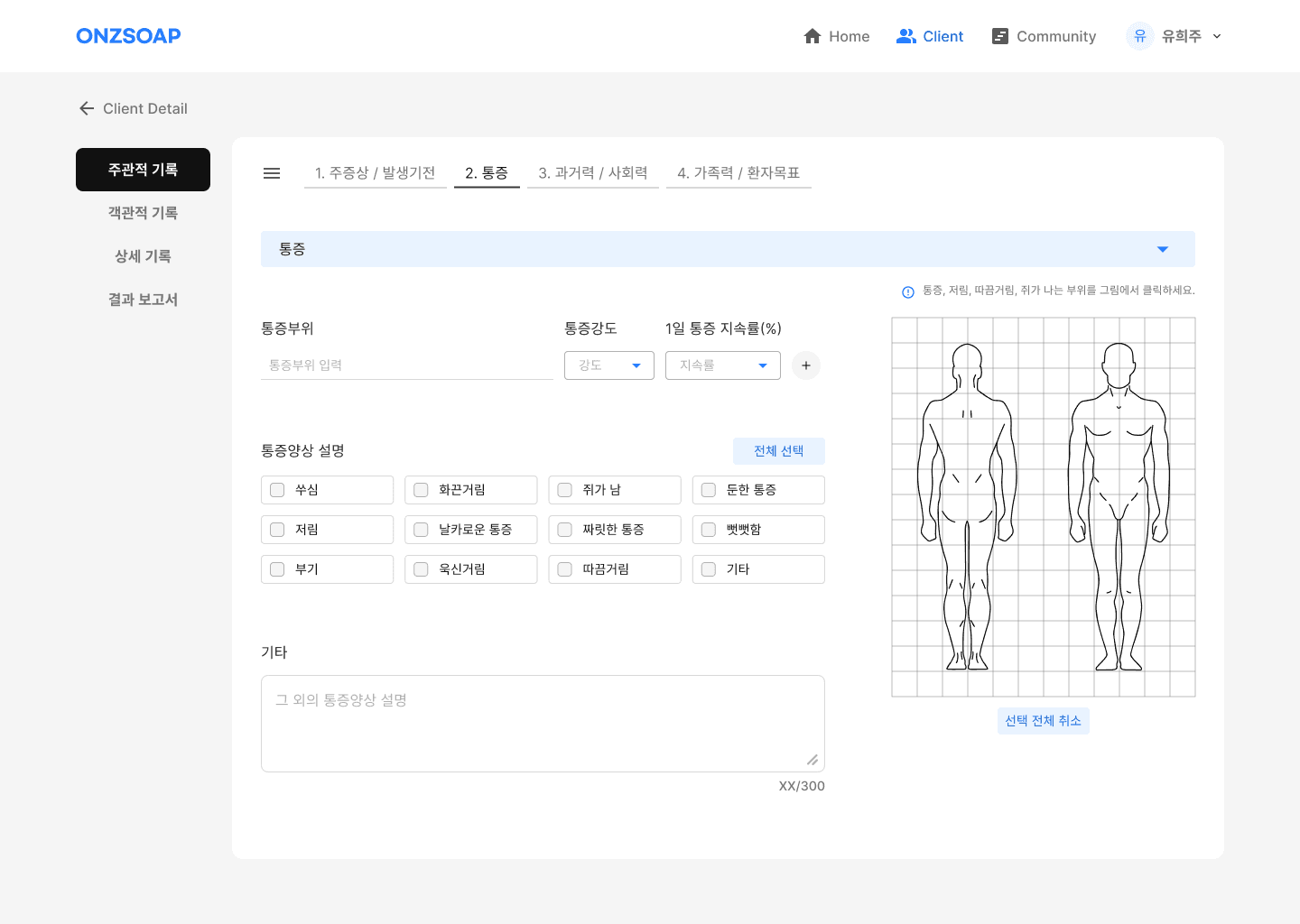Go to Home via house icon
Viewport: 1300px width, 924px height.
pos(812,36)
